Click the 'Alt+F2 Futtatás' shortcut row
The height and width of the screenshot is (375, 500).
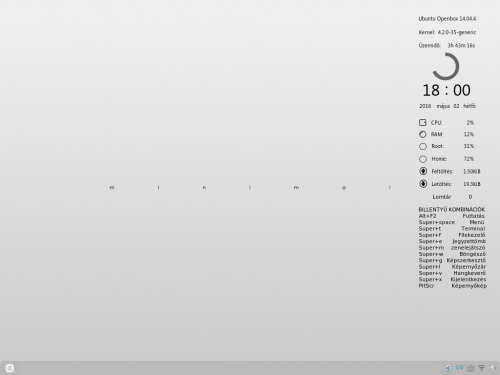(452, 216)
